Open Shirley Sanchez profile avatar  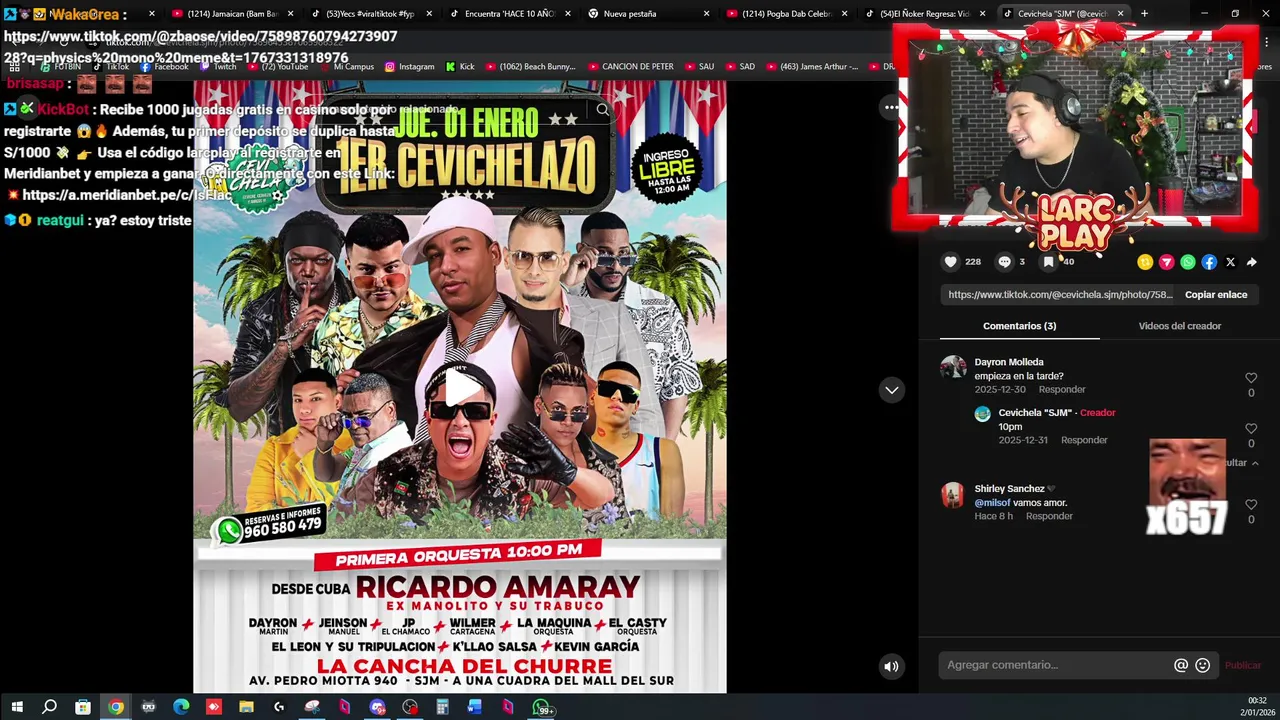(953, 495)
